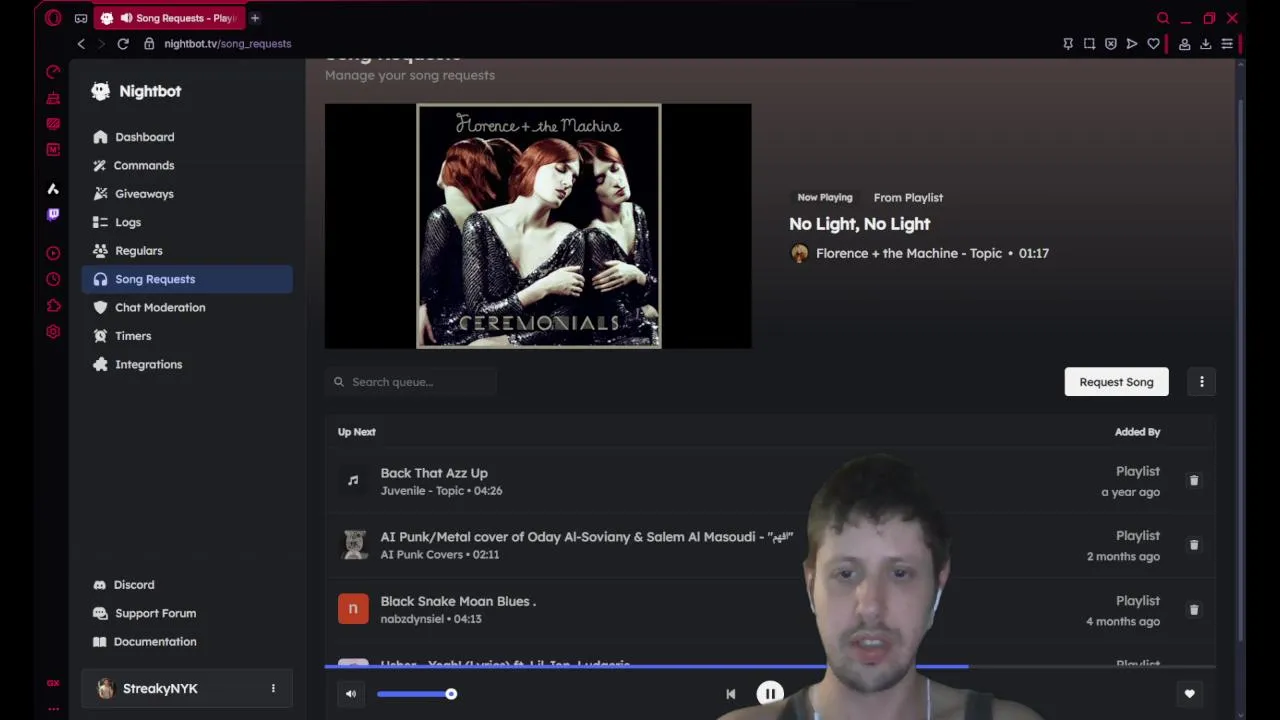
Task: Click the AI Punk/Metal cover song title
Action: (x=587, y=537)
